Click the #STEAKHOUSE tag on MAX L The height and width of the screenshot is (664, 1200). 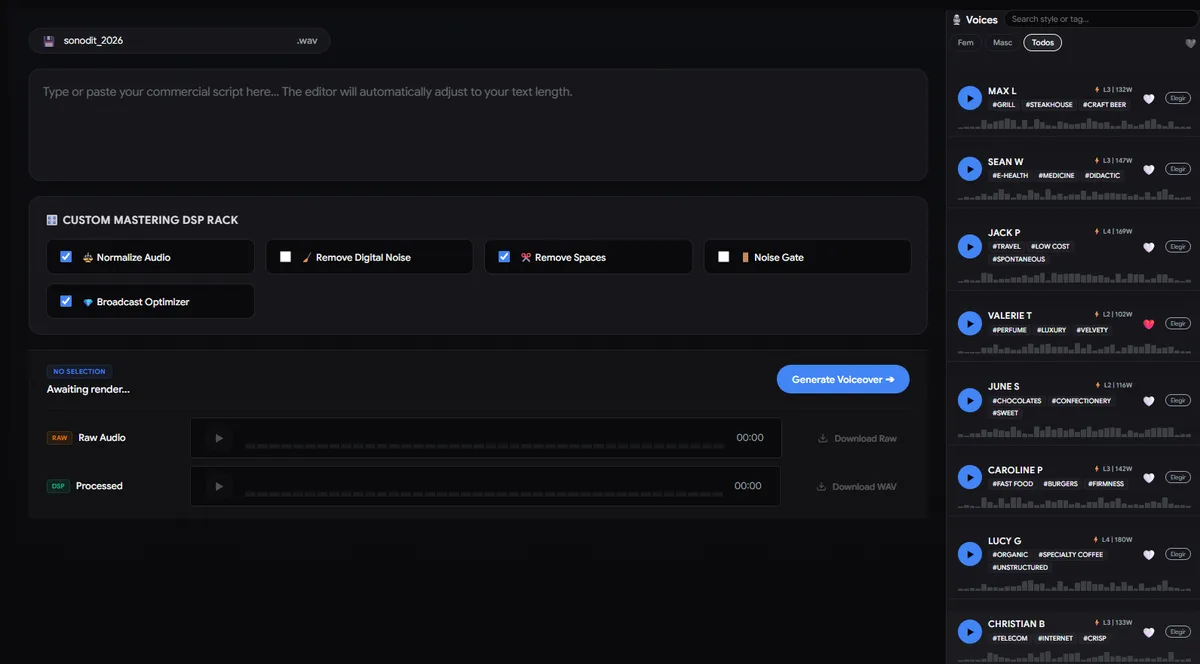pyautogui.click(x=1049, y=104)
